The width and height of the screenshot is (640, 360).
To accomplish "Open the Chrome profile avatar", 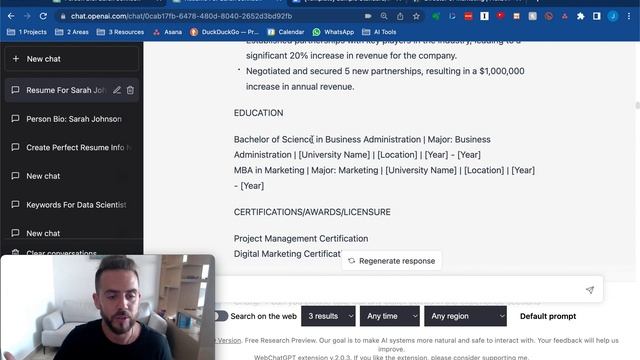I will click(612, 16).
